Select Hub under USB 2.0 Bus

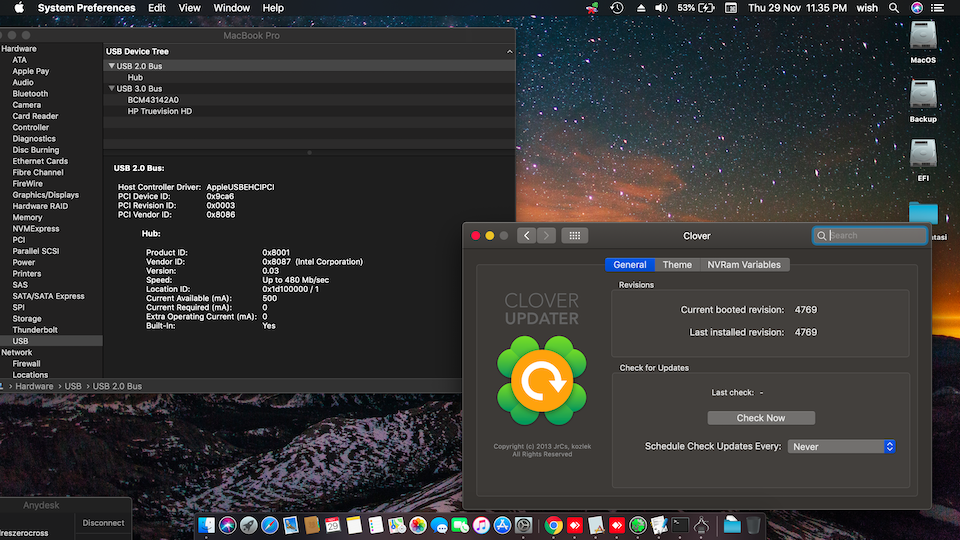(135, 77)
